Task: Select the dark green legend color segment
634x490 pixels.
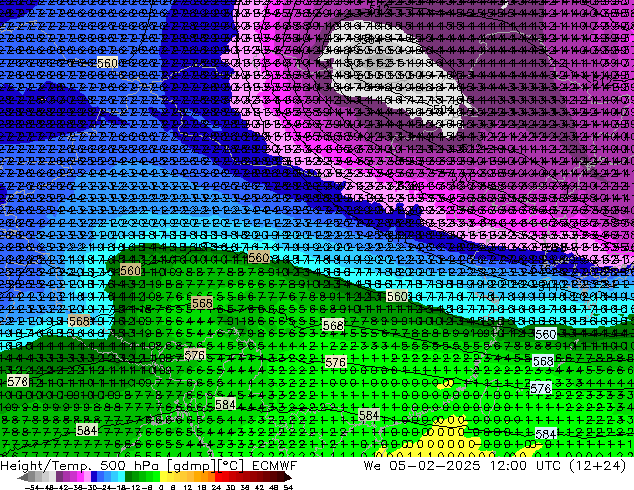Action: [129, 477]
